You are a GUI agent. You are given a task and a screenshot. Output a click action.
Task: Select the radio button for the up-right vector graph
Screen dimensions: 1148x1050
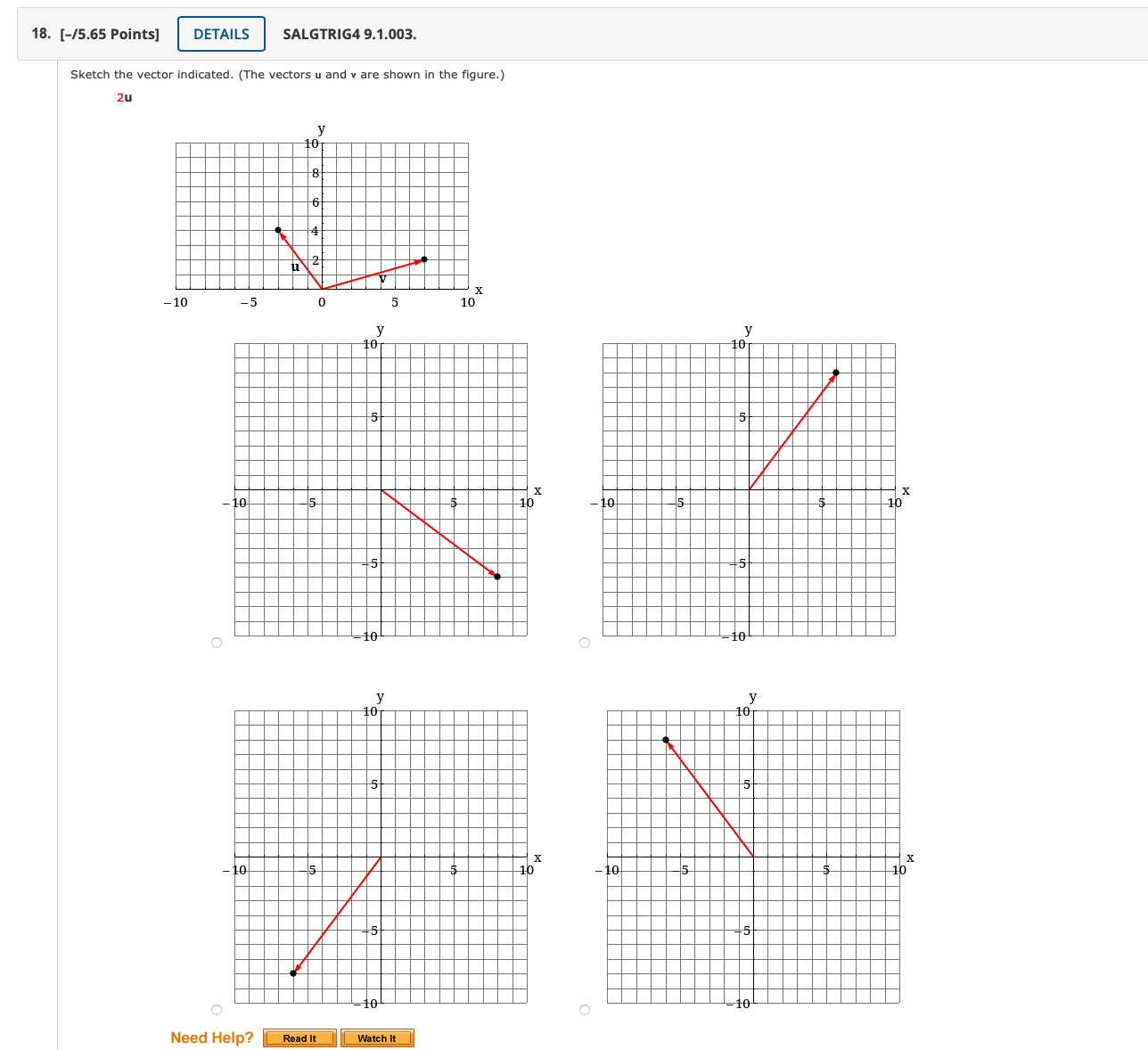[586, 643]
